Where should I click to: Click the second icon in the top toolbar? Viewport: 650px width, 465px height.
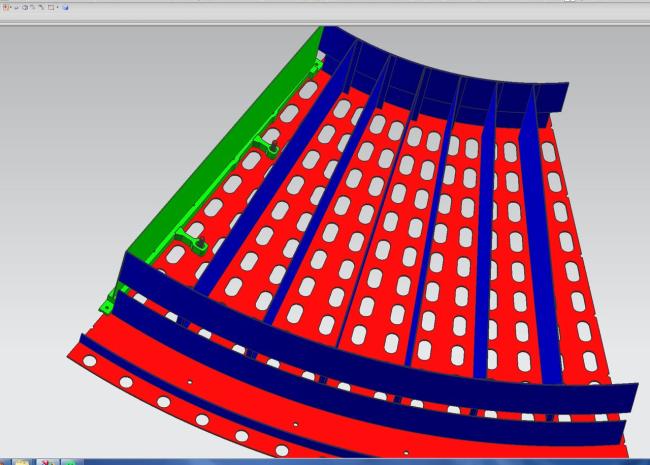pos(16,7)
